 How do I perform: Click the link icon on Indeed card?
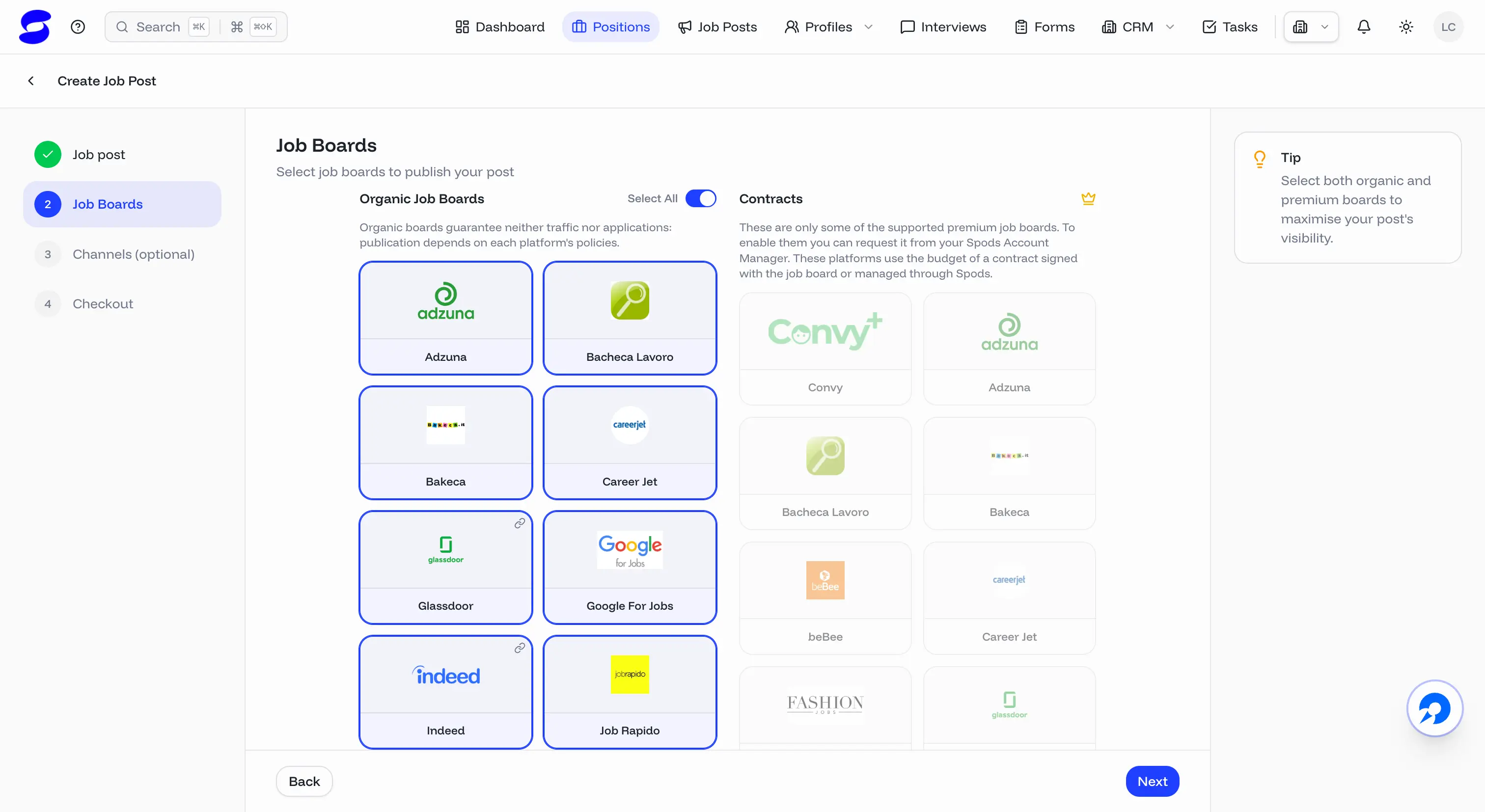coord(520,648)
